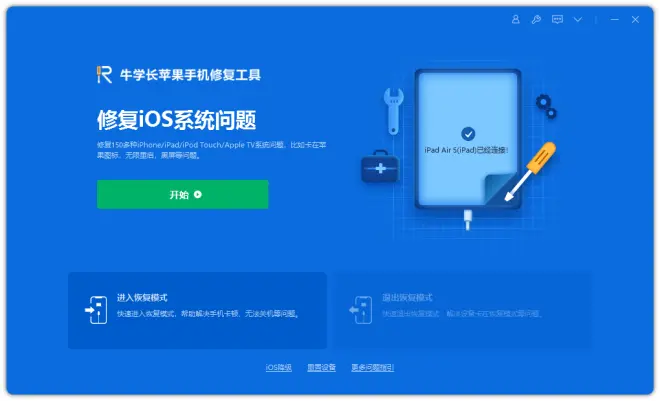This screenshot has height=401, width=660.
Task: Select the 进入恢复模式 card title
Action: 142,297
